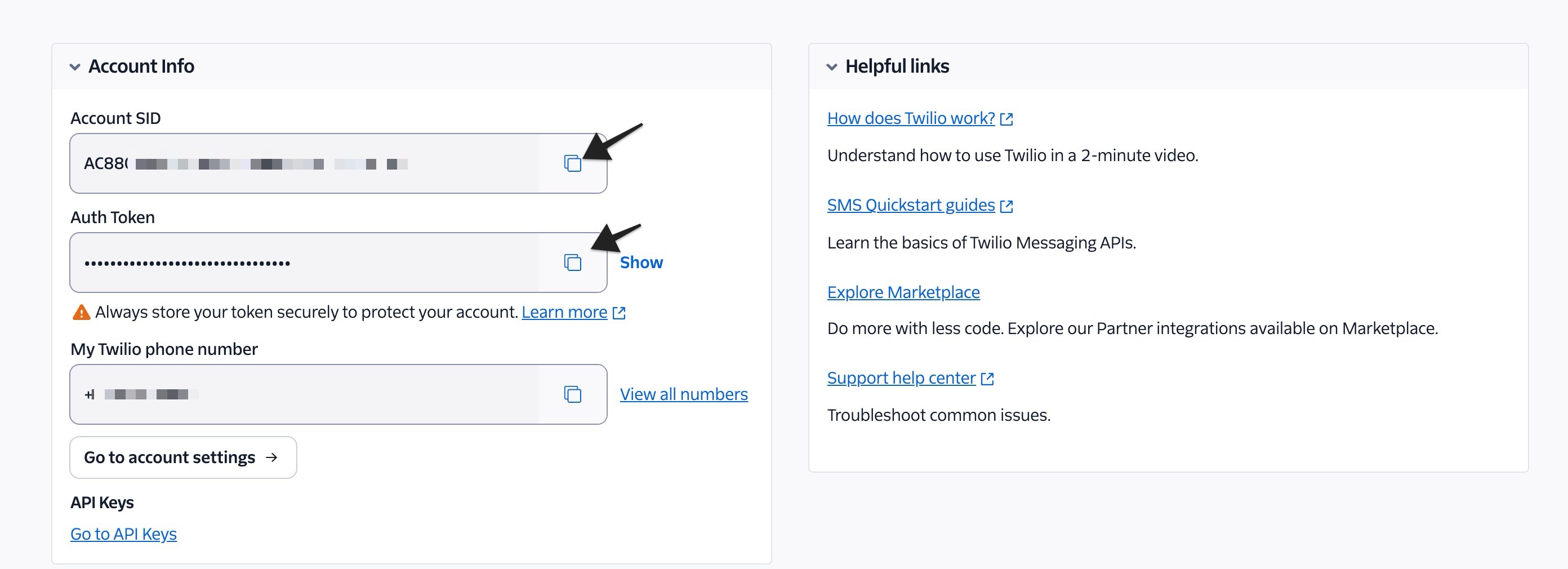Copy the Account SID value

click(572, 163)
